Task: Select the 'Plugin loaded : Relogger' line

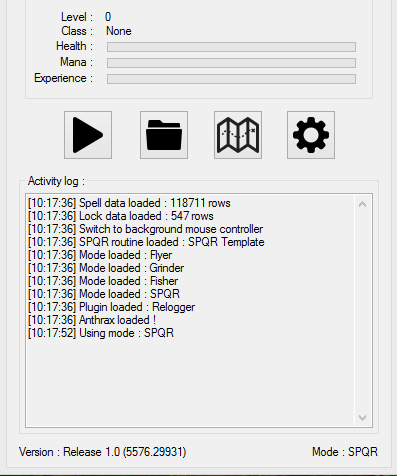Action: click(x=112, y=307)
